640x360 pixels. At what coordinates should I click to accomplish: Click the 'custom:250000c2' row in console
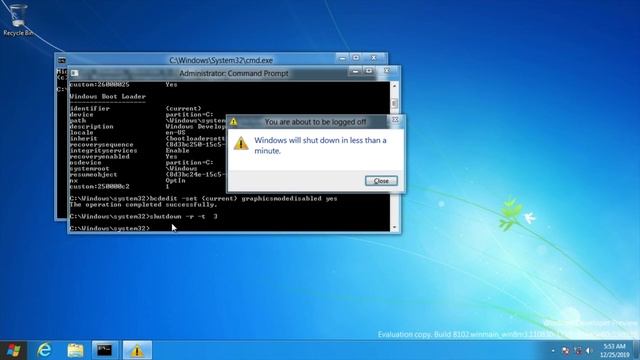119,187
